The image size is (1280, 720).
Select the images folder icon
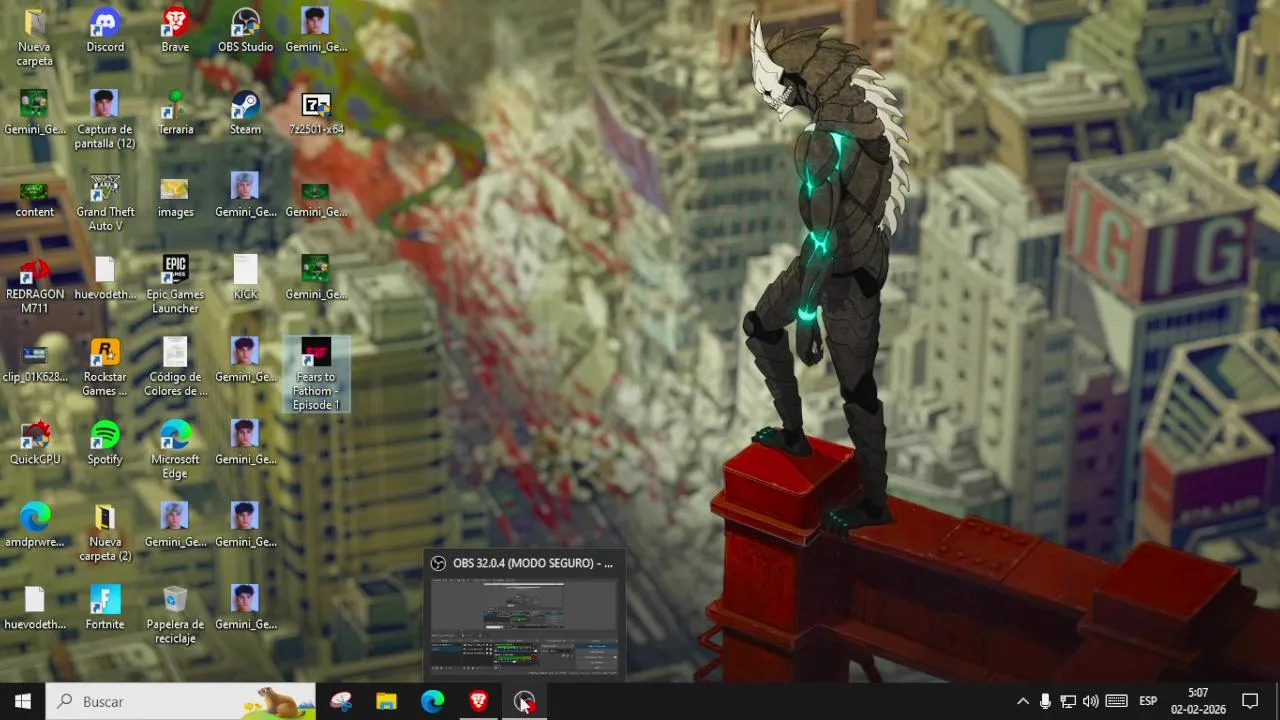pyautogui.click(x=175, y=195)
